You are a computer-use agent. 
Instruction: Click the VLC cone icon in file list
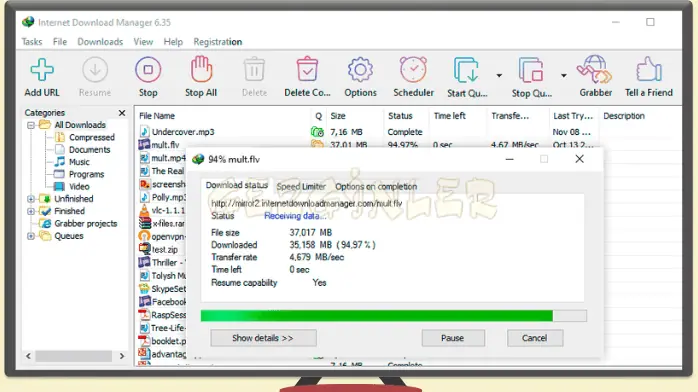(144, 210)
